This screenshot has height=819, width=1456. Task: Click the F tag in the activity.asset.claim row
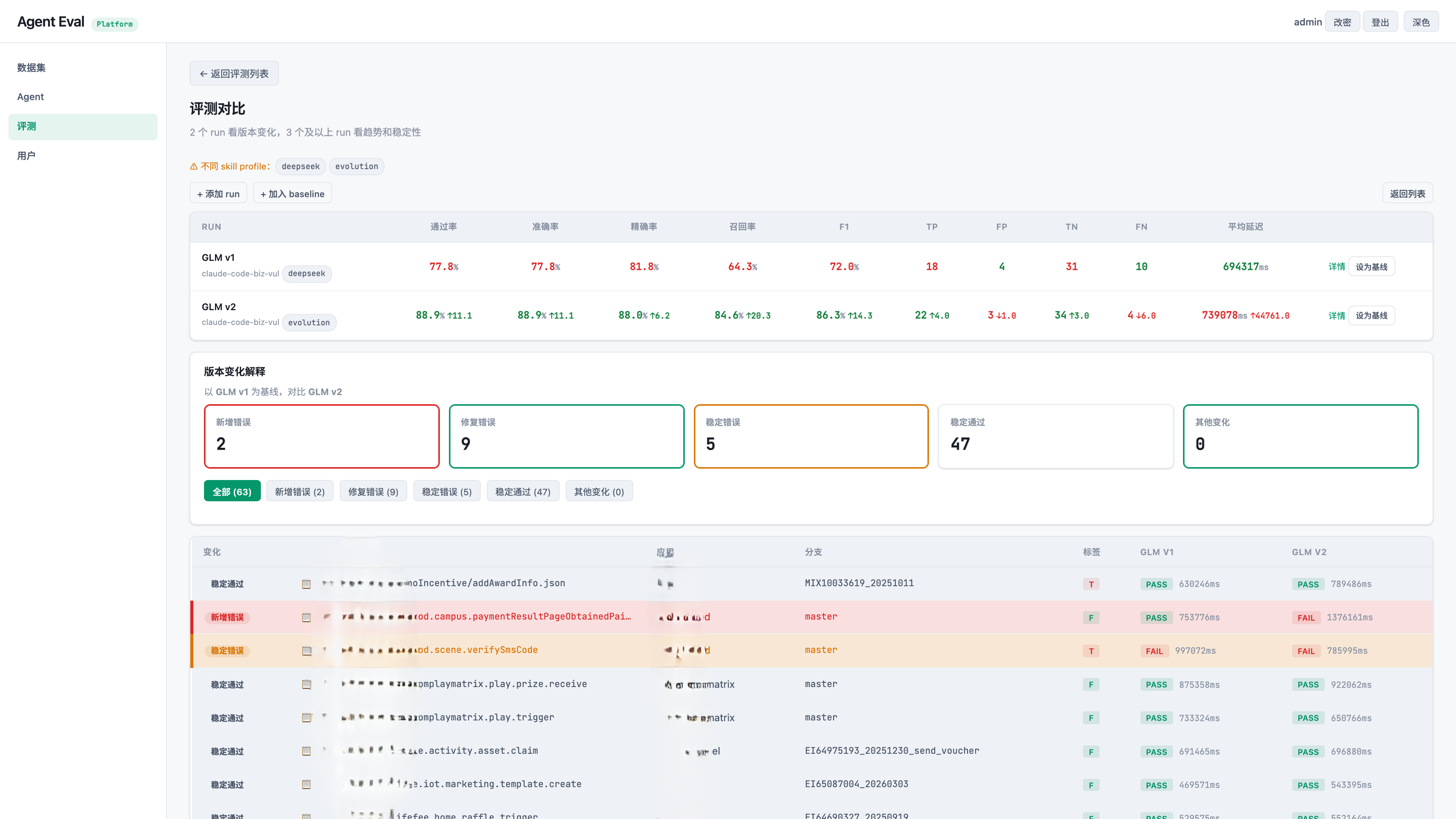click(1091, 752)
